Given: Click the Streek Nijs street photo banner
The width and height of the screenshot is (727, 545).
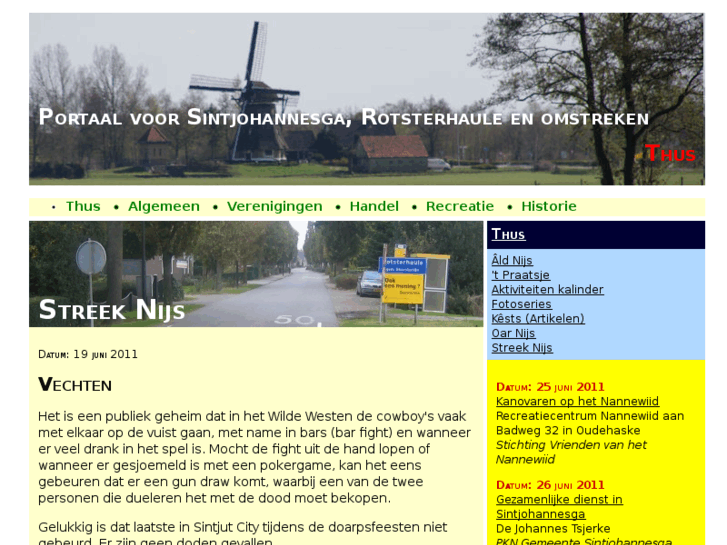Looking at the screenshot, I should coord(256,274).
